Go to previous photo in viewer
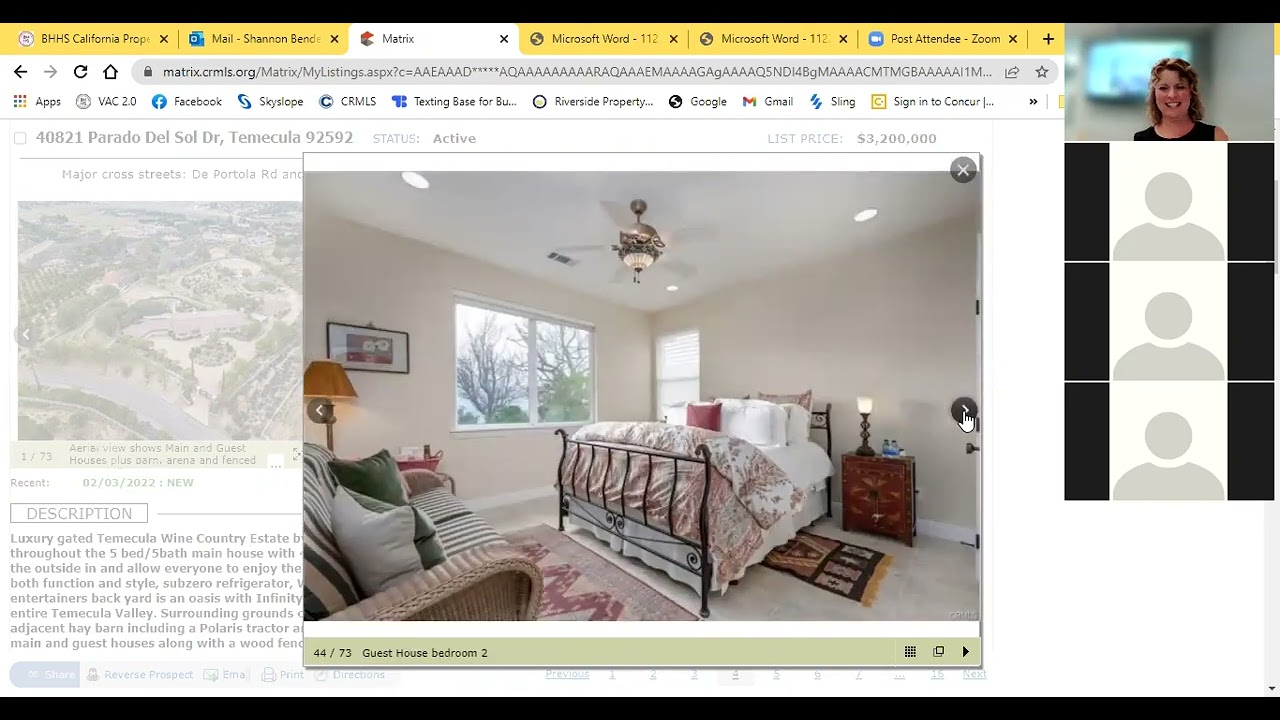 [x=319, y=410]
